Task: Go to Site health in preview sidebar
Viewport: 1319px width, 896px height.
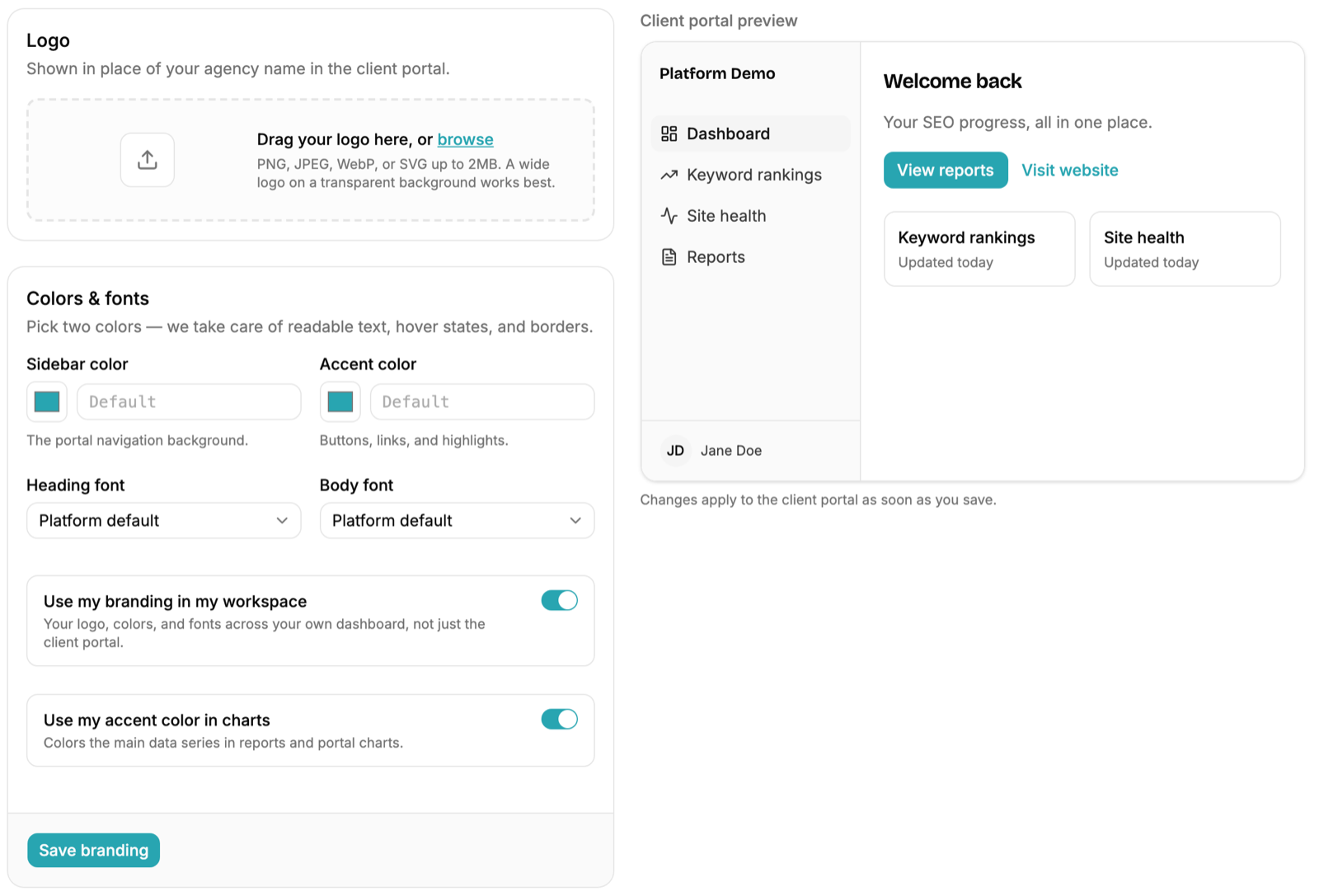Action: coord(750,216)
